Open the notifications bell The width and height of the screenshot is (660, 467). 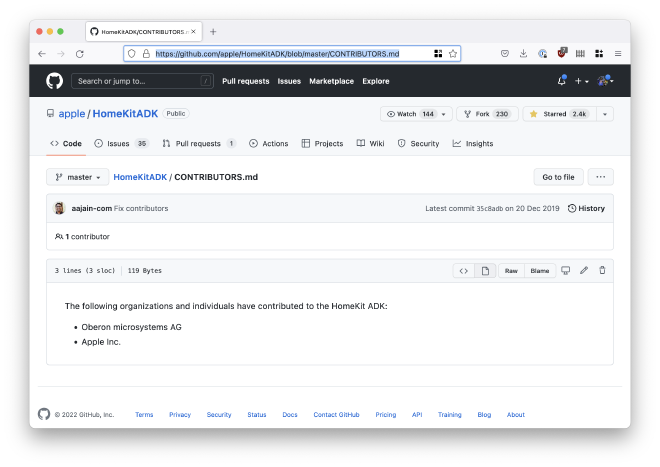coord(561,81)
